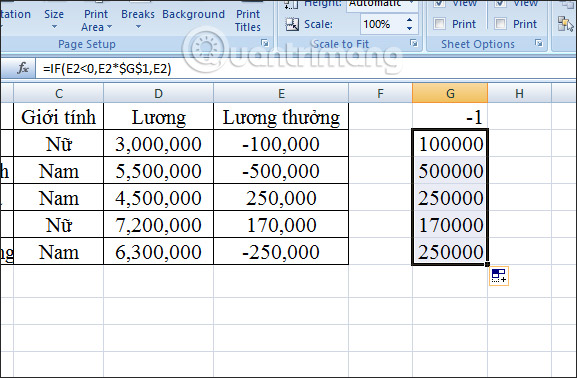Viewport: 577px width, 378px height.
Task: Increase the scale with the up arrow
Action: point(410,20)
